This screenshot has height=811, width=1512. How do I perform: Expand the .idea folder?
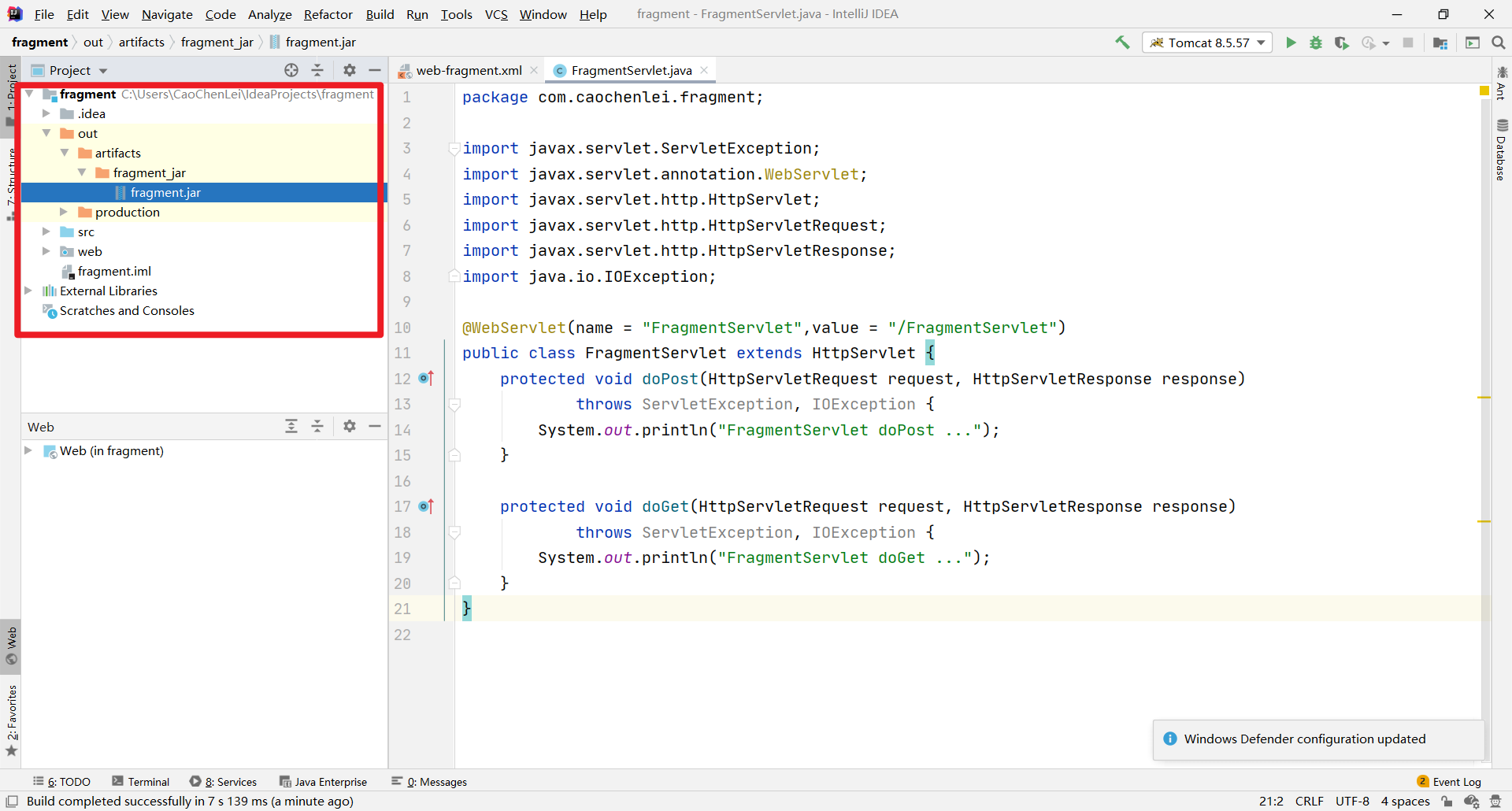pos(46,113)
